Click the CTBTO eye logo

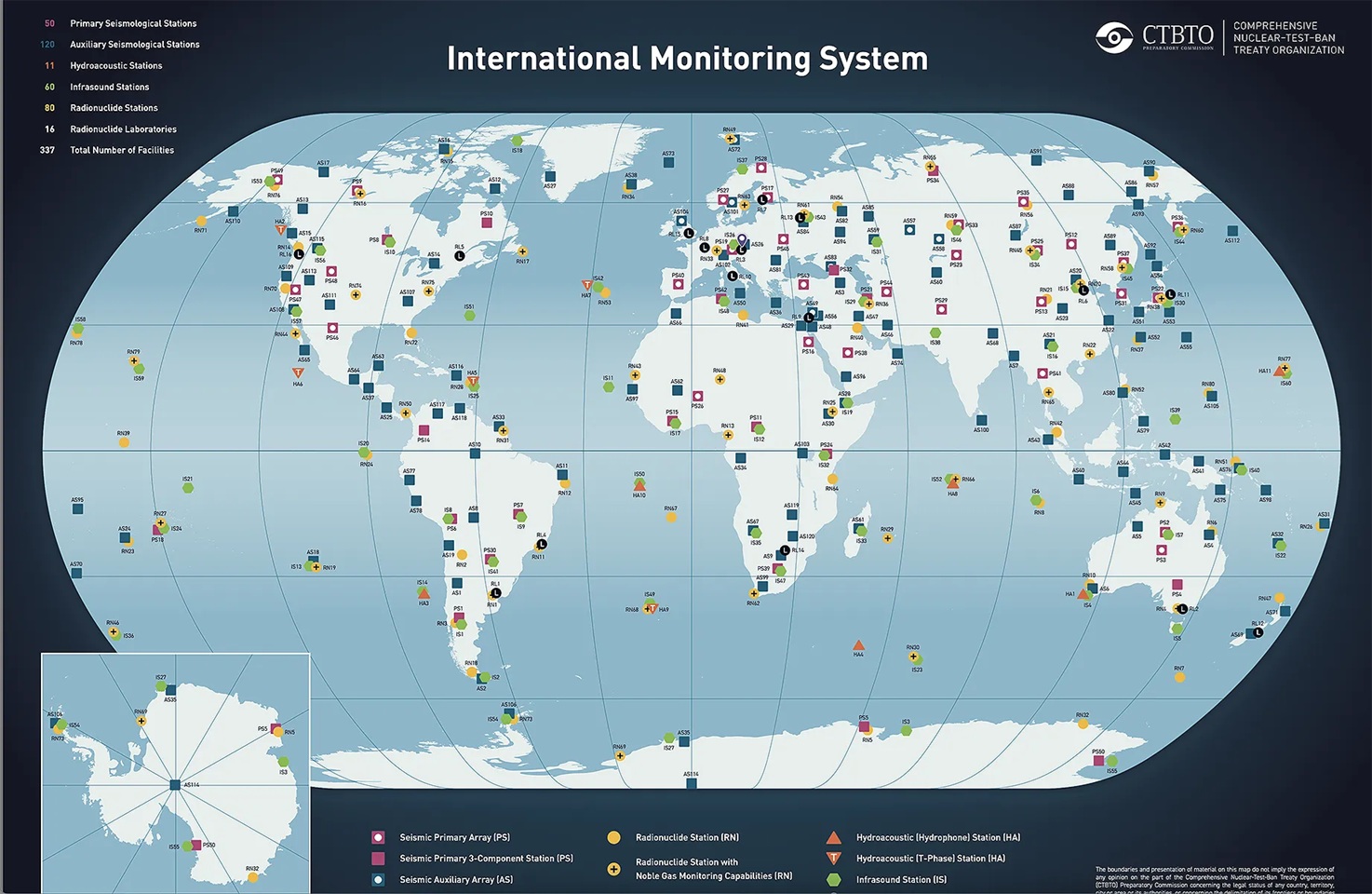(x=1113, y=37)
